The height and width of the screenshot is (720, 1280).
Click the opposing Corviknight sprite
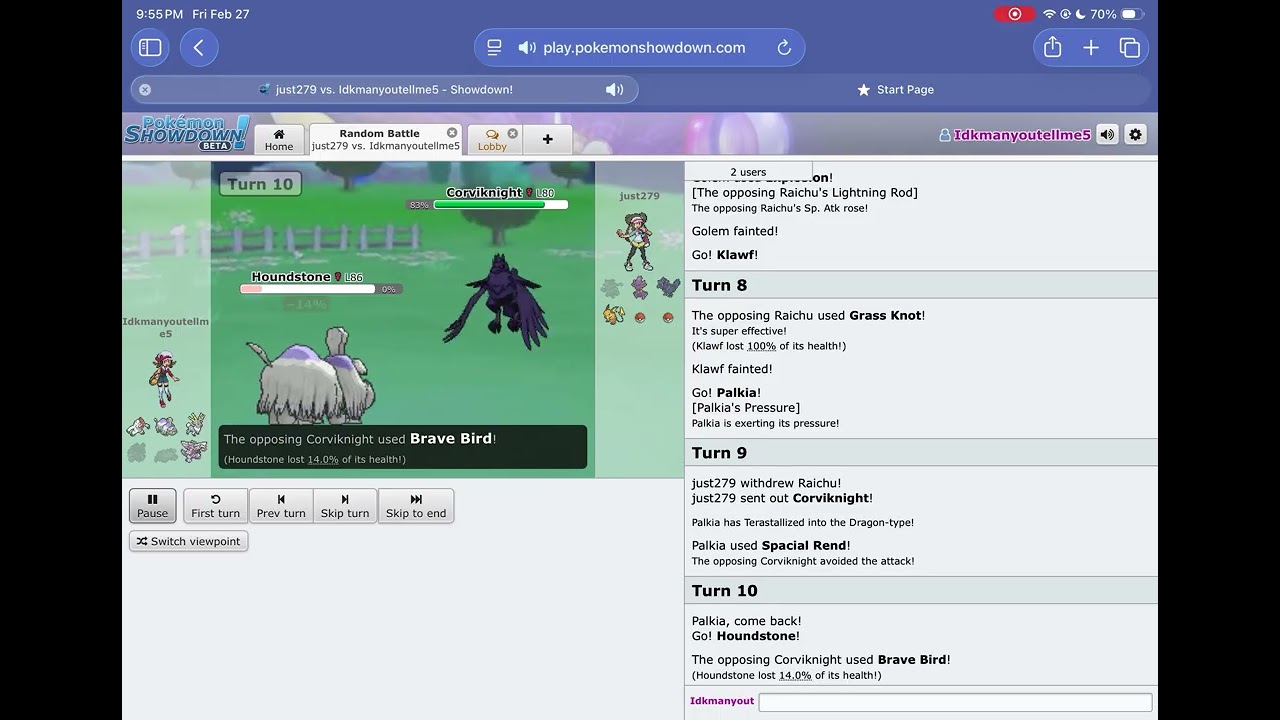(x=496, y=300)
